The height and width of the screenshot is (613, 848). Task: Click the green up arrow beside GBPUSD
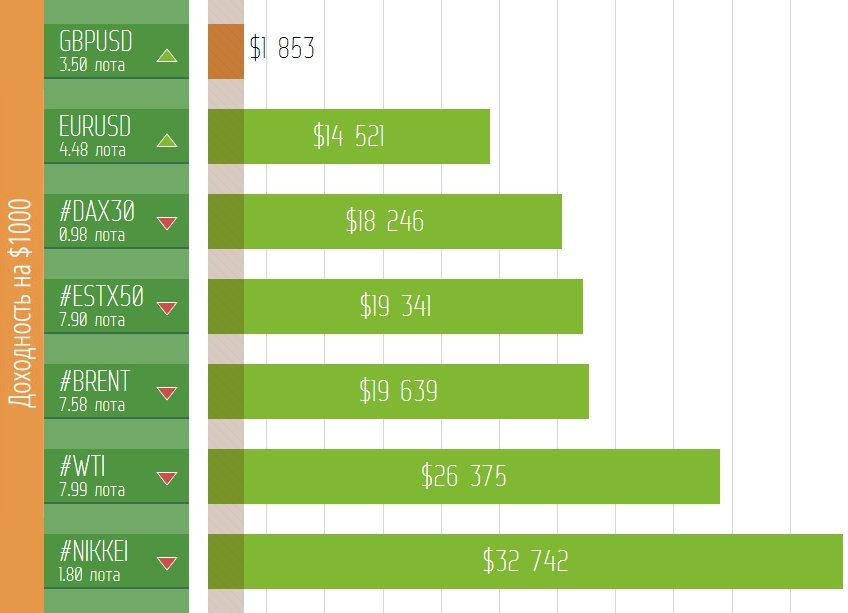point(167,56)
